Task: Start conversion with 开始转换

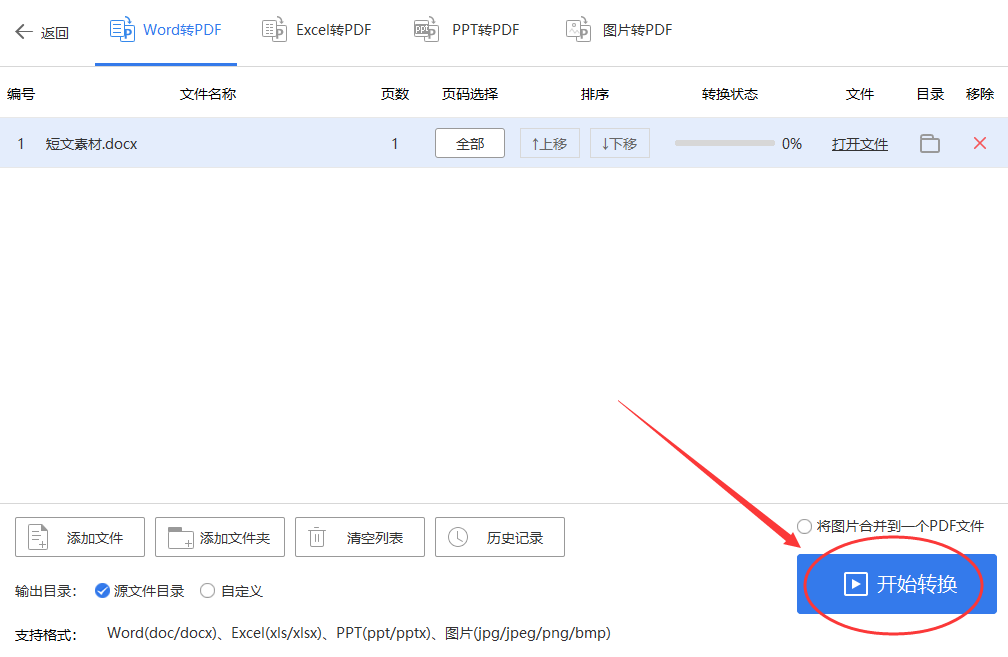Action: click(x=897, y=584)
